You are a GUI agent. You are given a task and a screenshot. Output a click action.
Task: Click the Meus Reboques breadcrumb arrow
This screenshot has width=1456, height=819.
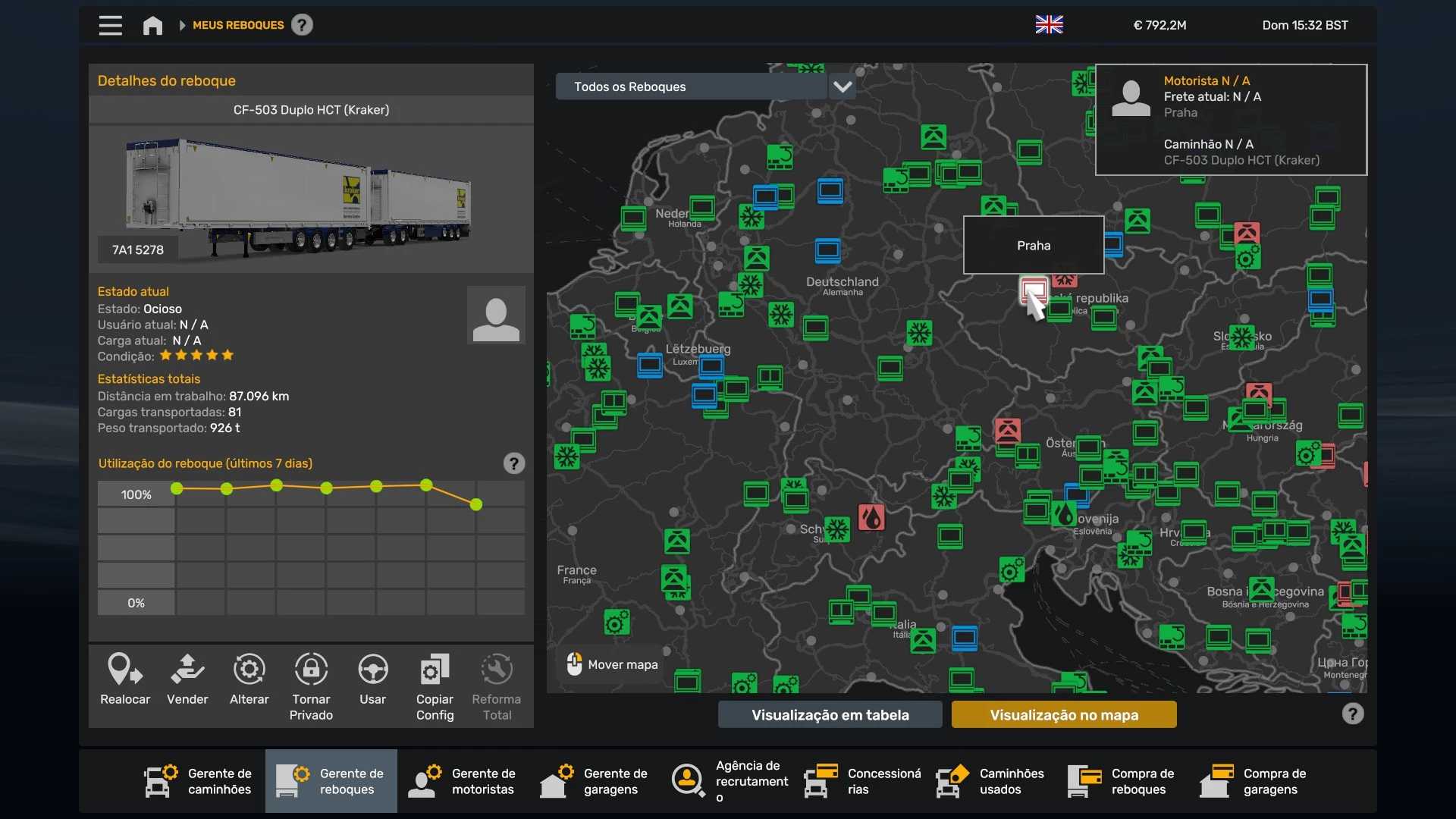tap(182, 25)
